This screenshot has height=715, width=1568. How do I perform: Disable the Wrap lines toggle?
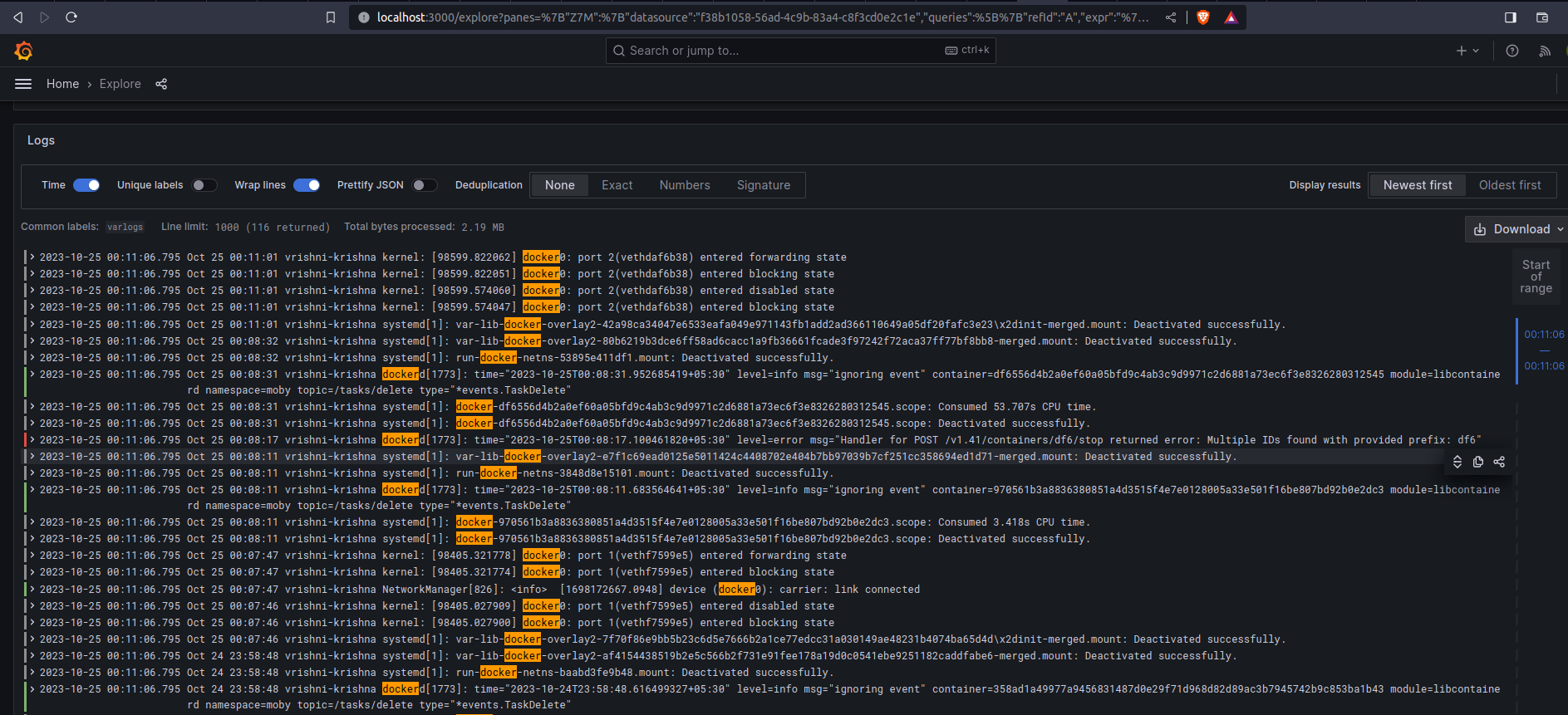point(307,185)
